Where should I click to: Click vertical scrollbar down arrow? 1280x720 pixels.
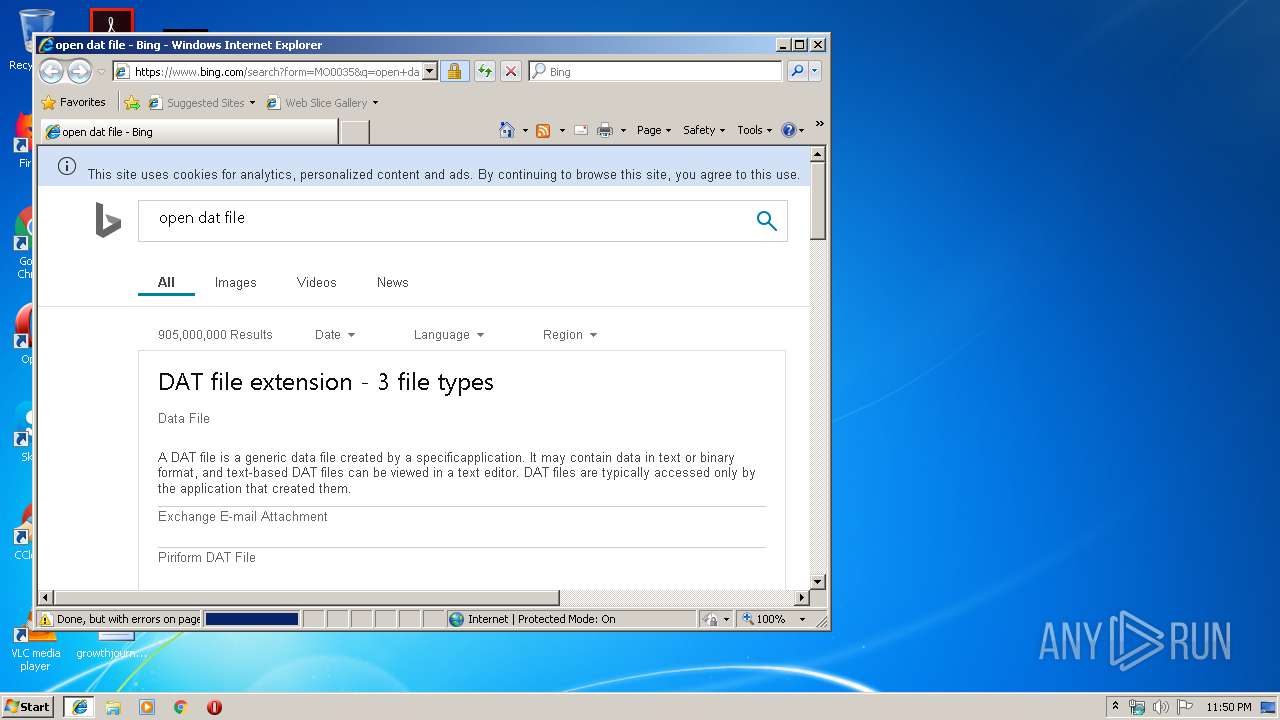[818, 581]
